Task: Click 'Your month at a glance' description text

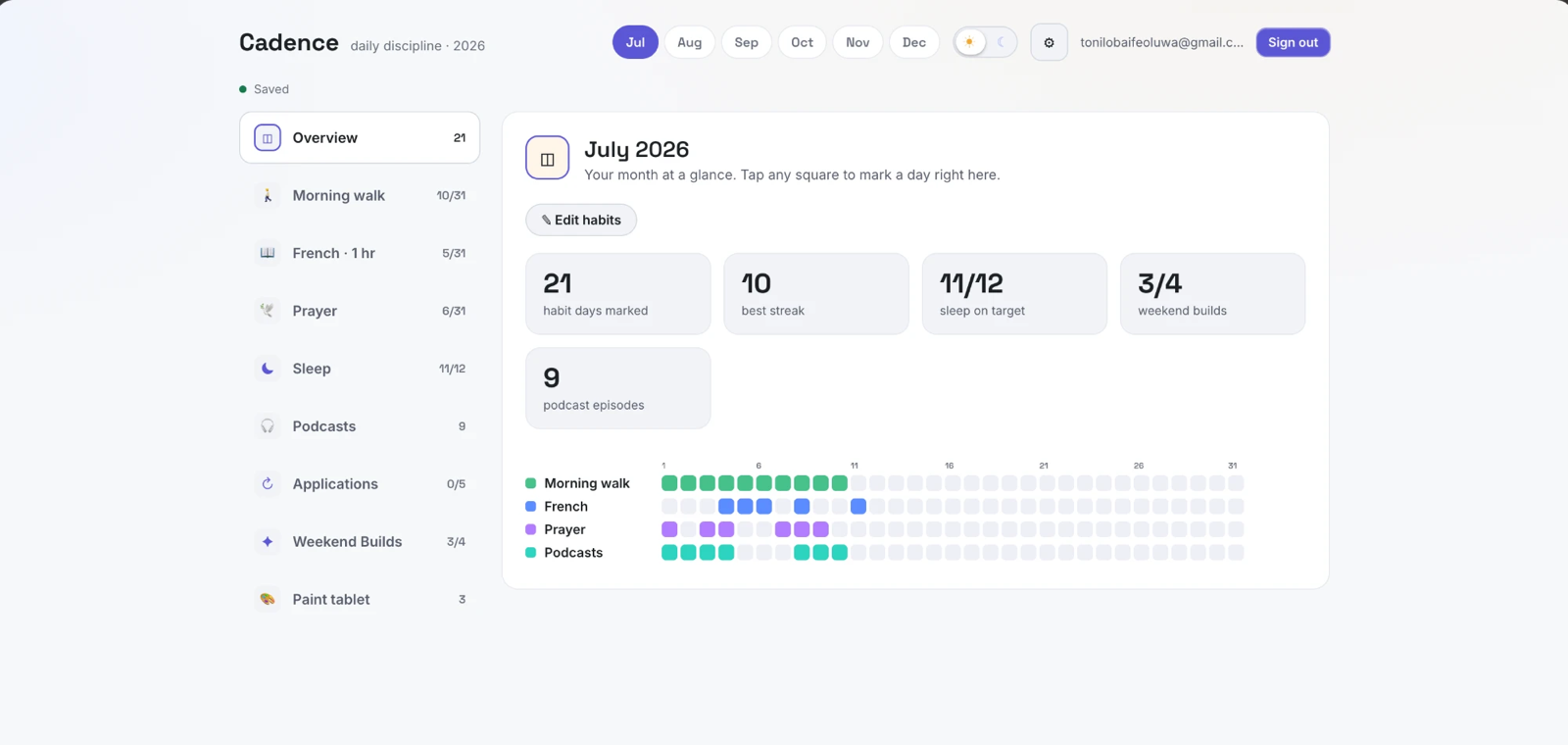Action: click(x=792, y=175)
